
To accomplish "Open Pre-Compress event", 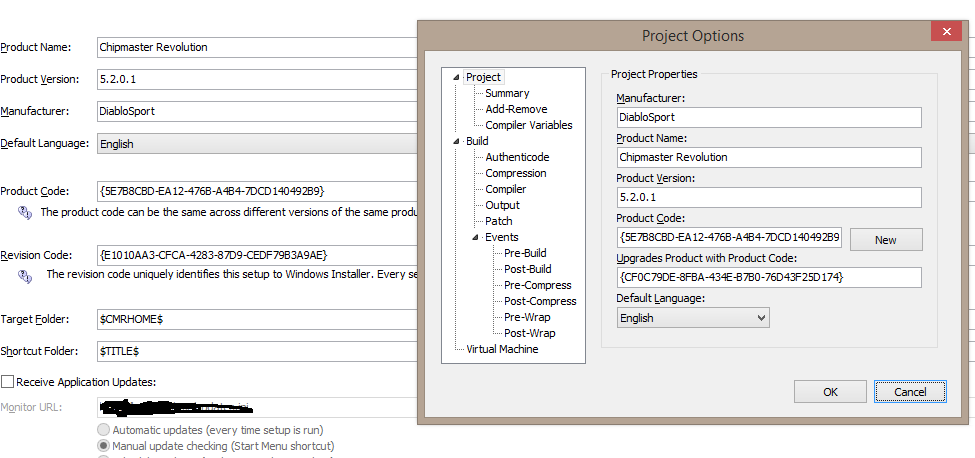I will [x=538, y=285].
